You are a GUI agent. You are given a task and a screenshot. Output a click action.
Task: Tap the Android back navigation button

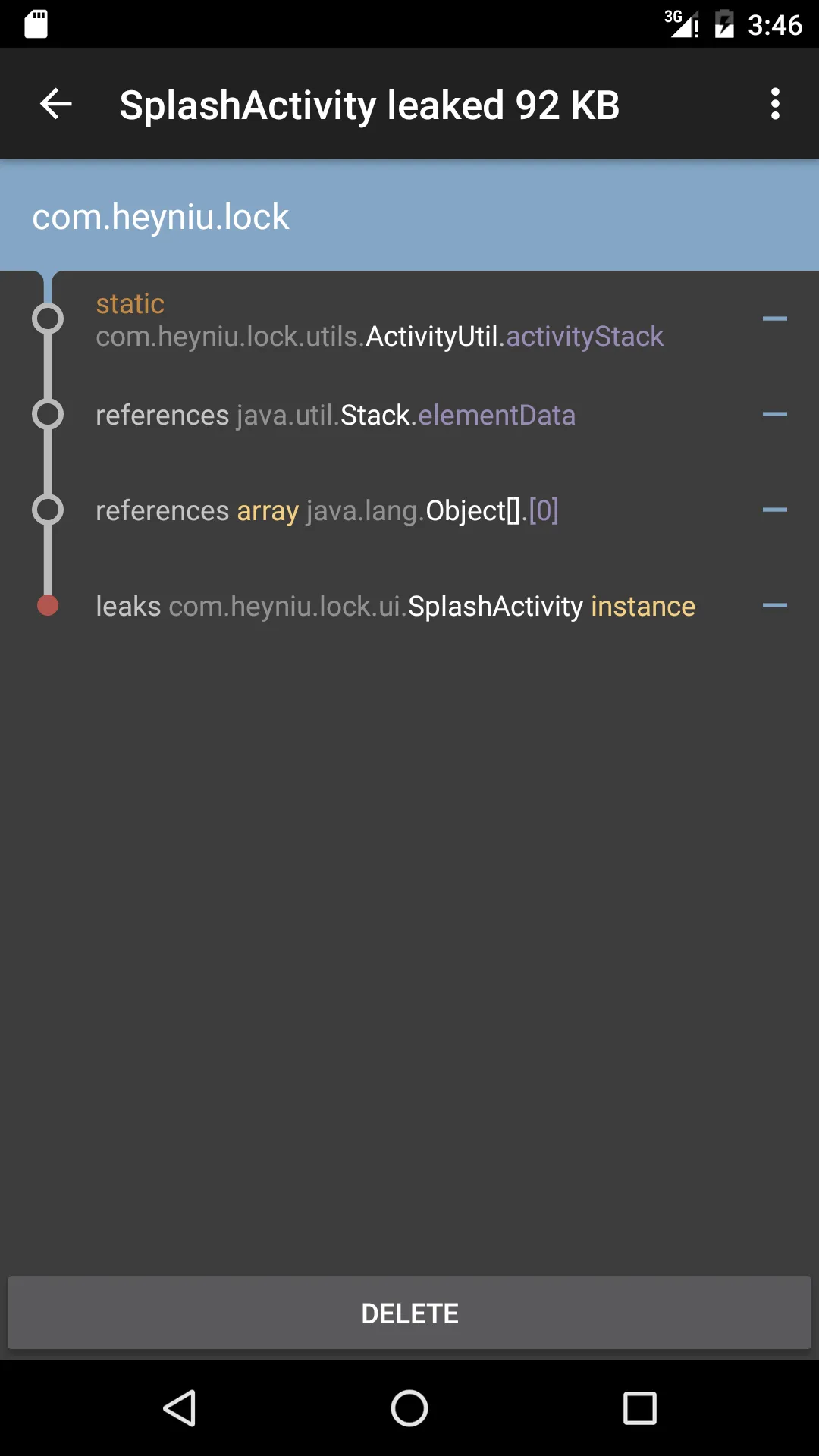pyautogui.click(x=180, y=1408)
